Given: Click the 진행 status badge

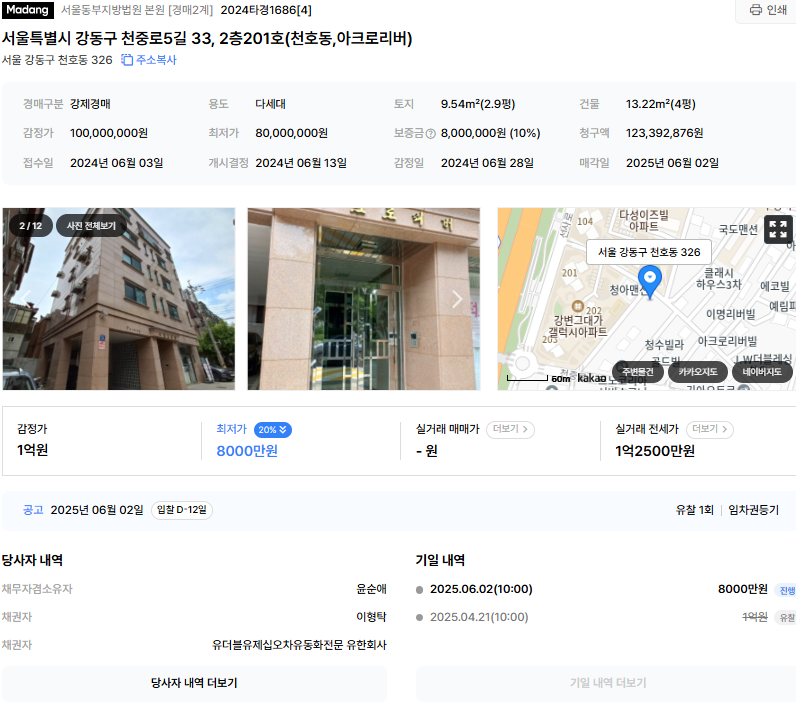Looking at the screenshot, I should click(x=786, y=590).
